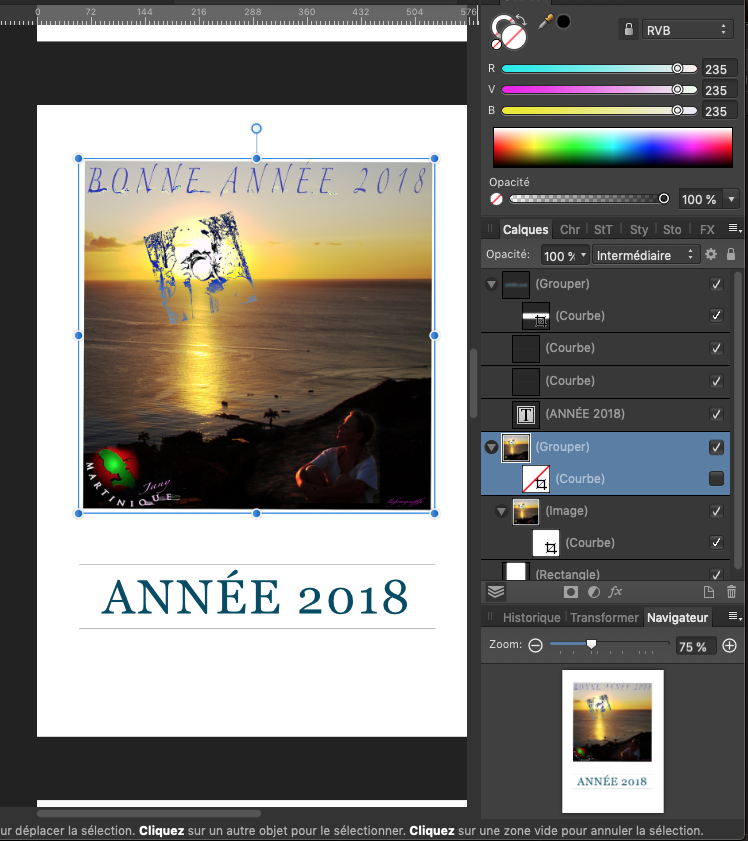Switch to the Chr tab
This screenshot has height=841, width=748.
[x=569, y=230]
